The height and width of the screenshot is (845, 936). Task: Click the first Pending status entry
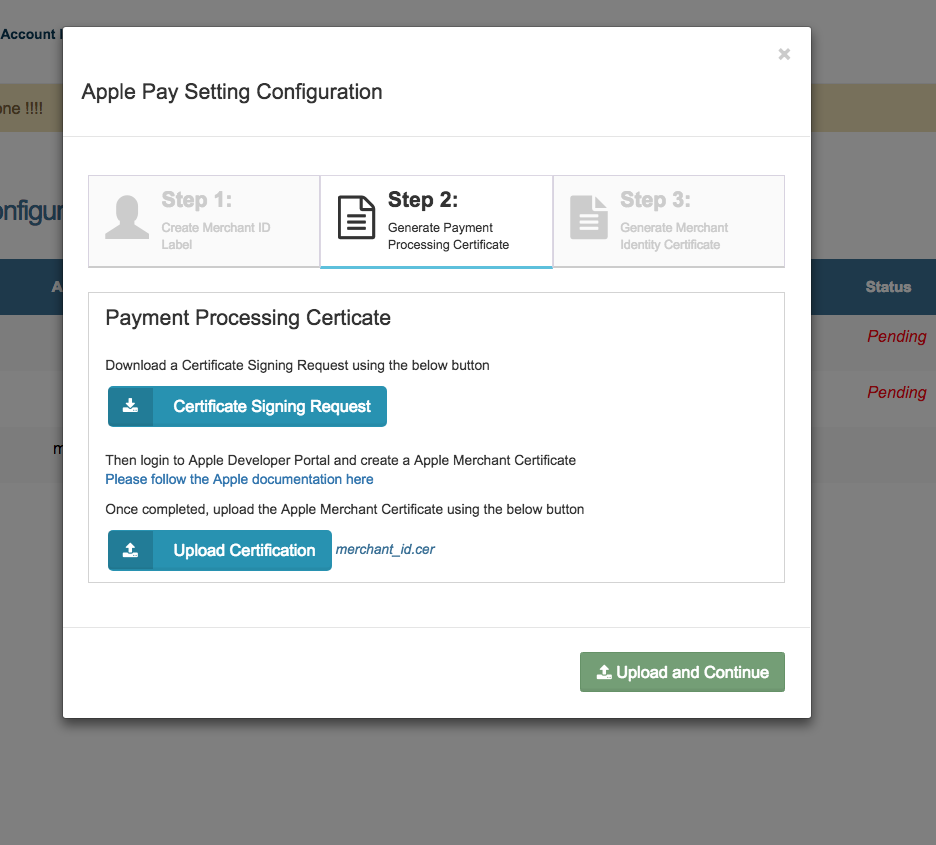coord(896,336)
